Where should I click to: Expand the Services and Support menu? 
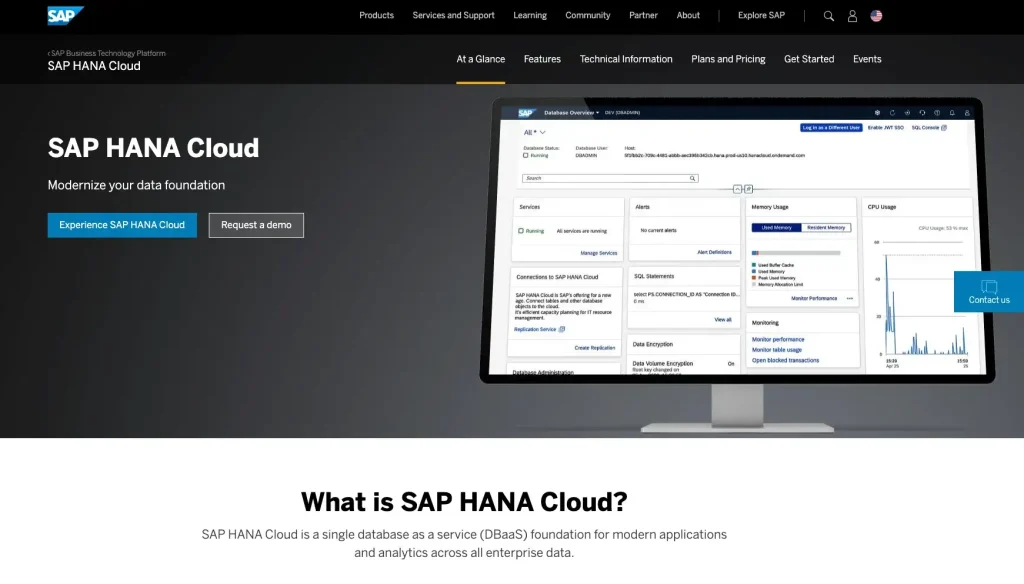coord(453,15)
